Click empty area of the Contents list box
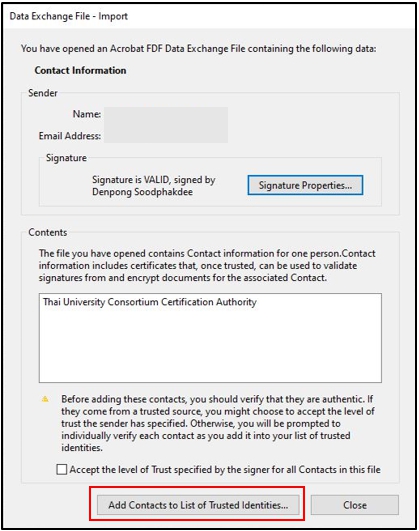This screenshot has width=419, height=531. coord(210,345)
